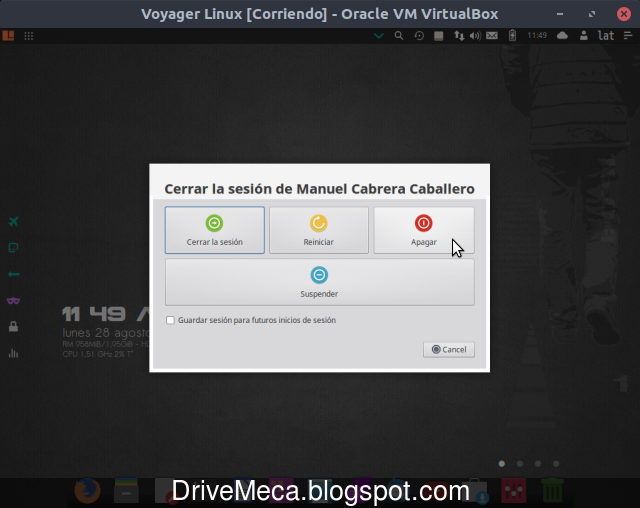
Task: Maximize the VirtualBox window
Action: click(x=592, y=14)
